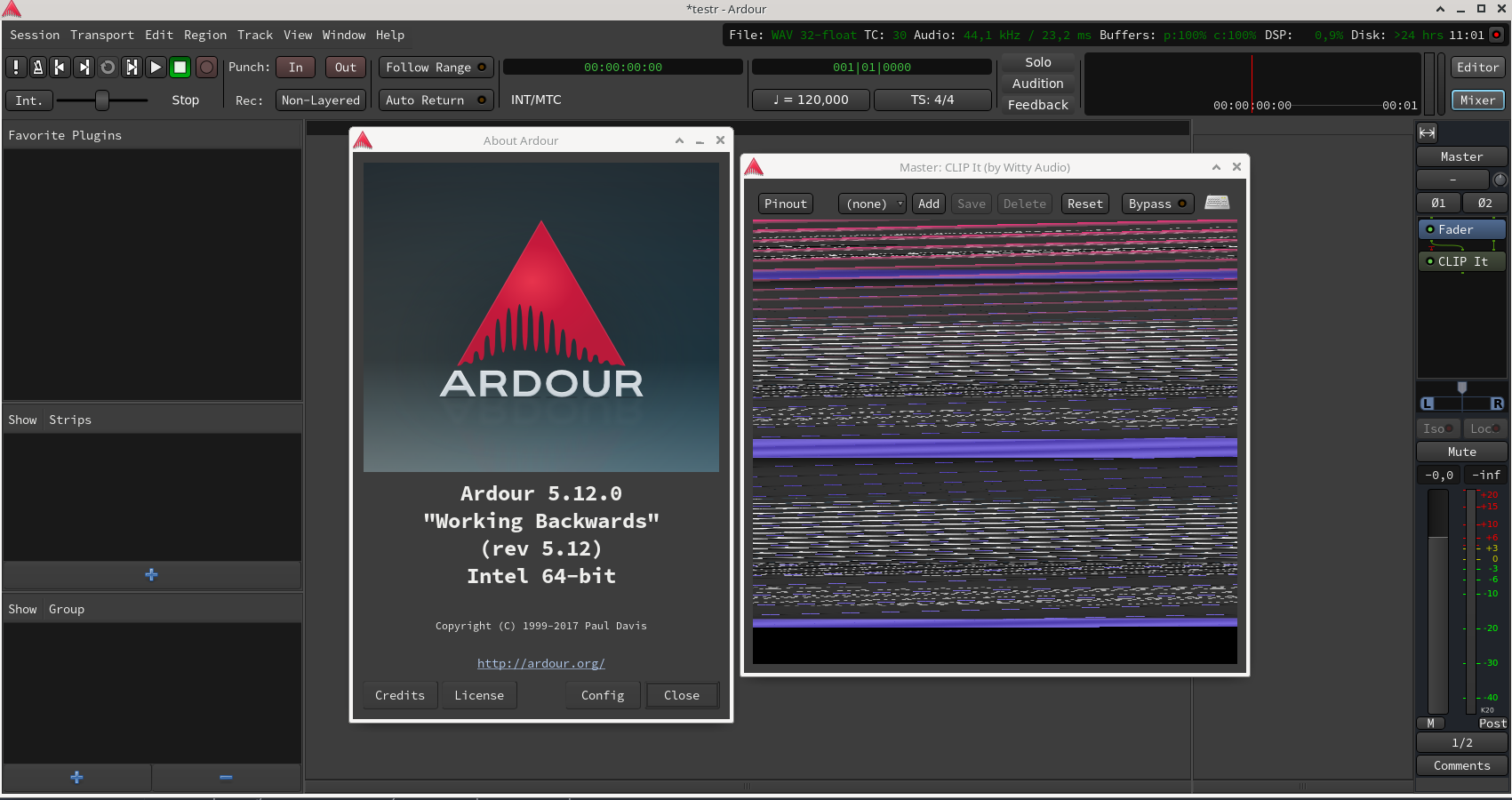Screen dimensions: 1512x800
Task: Open the Transport menu
Action: 102,35
